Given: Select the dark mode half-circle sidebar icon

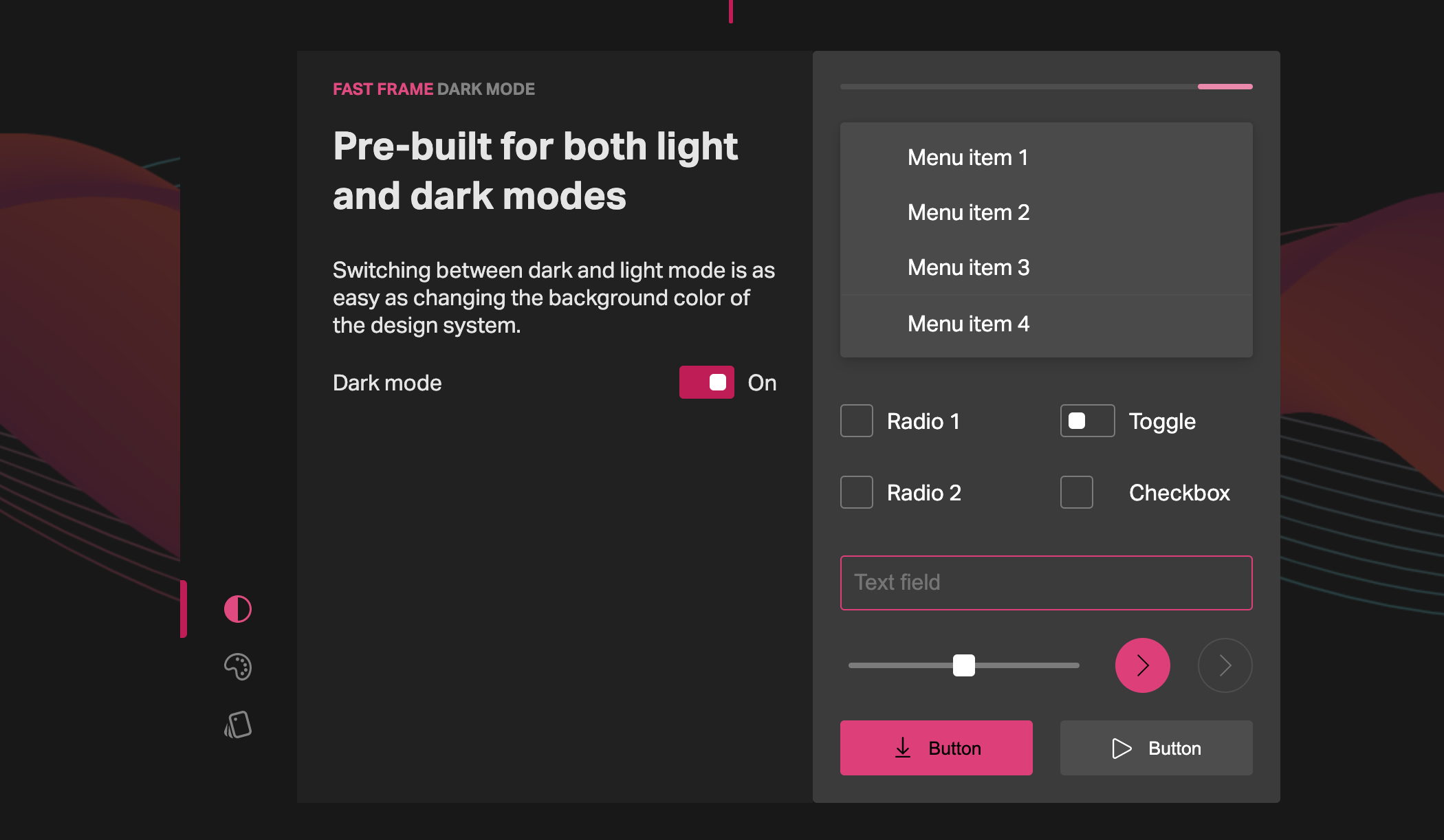Looking at the screenshot, I should [237, 608].
